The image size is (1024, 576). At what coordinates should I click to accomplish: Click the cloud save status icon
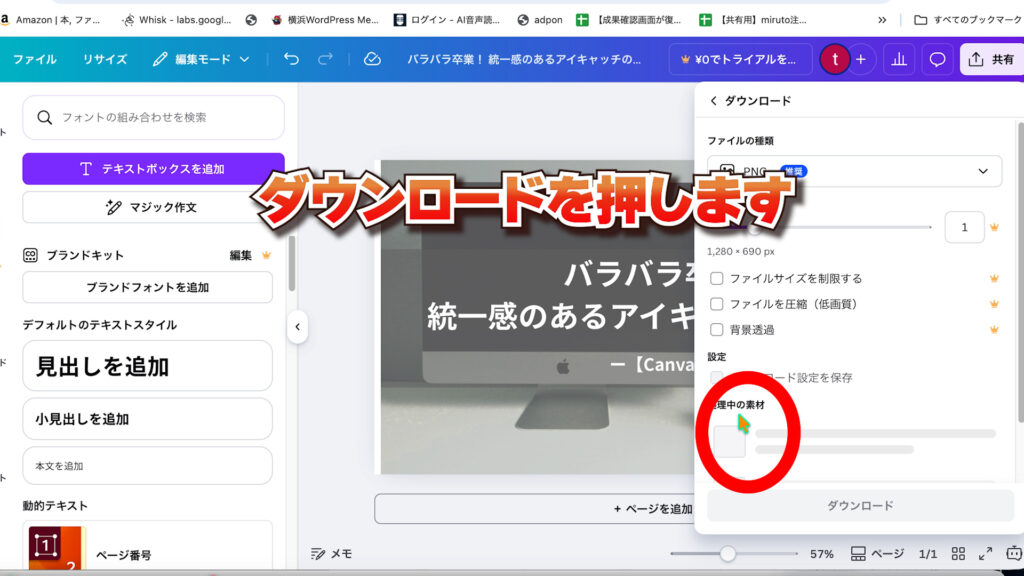[x=372, y=59]
